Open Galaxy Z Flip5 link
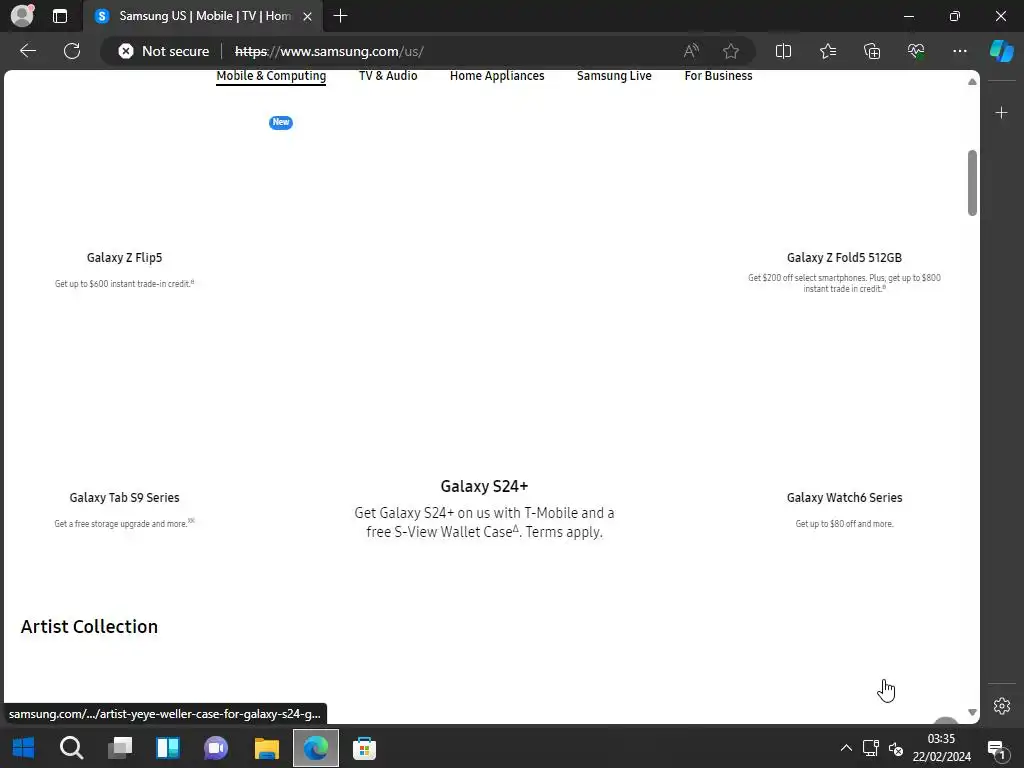This screenshot has width=1024, height=768. click(124, 257)
